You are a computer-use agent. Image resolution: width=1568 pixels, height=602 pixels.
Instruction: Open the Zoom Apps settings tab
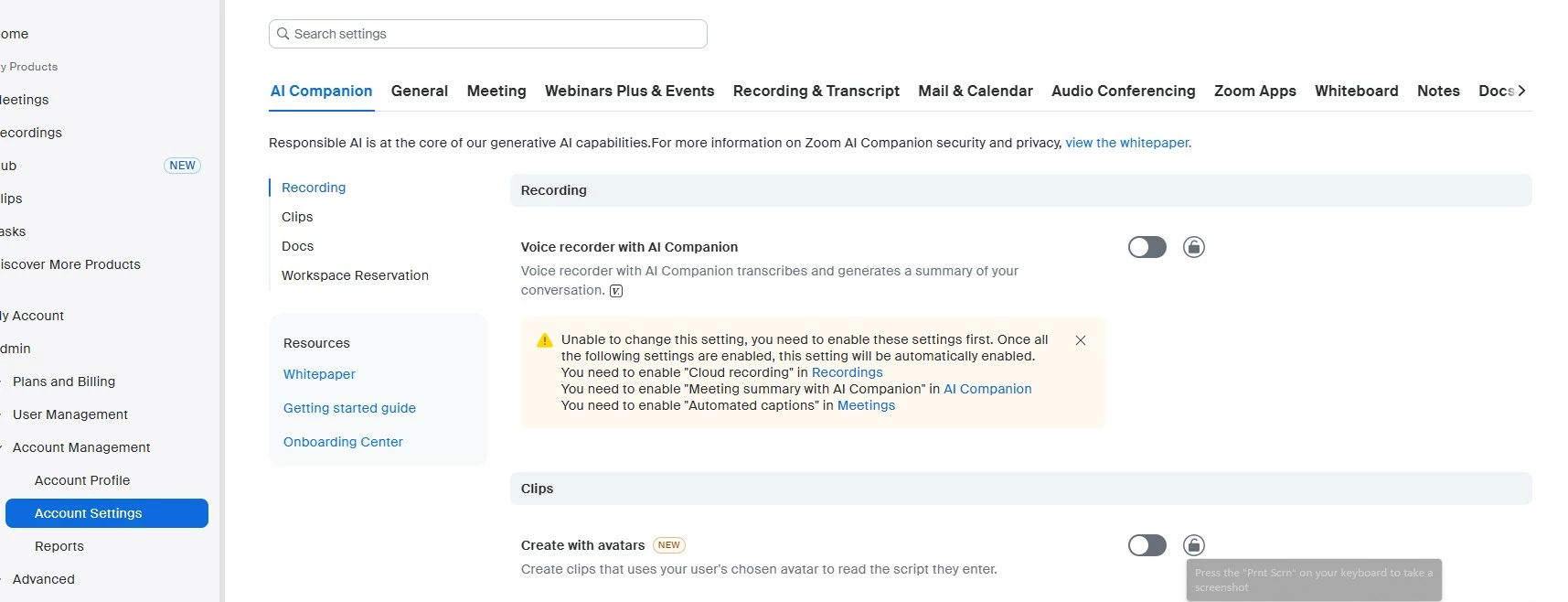[x=1254, y=91]
